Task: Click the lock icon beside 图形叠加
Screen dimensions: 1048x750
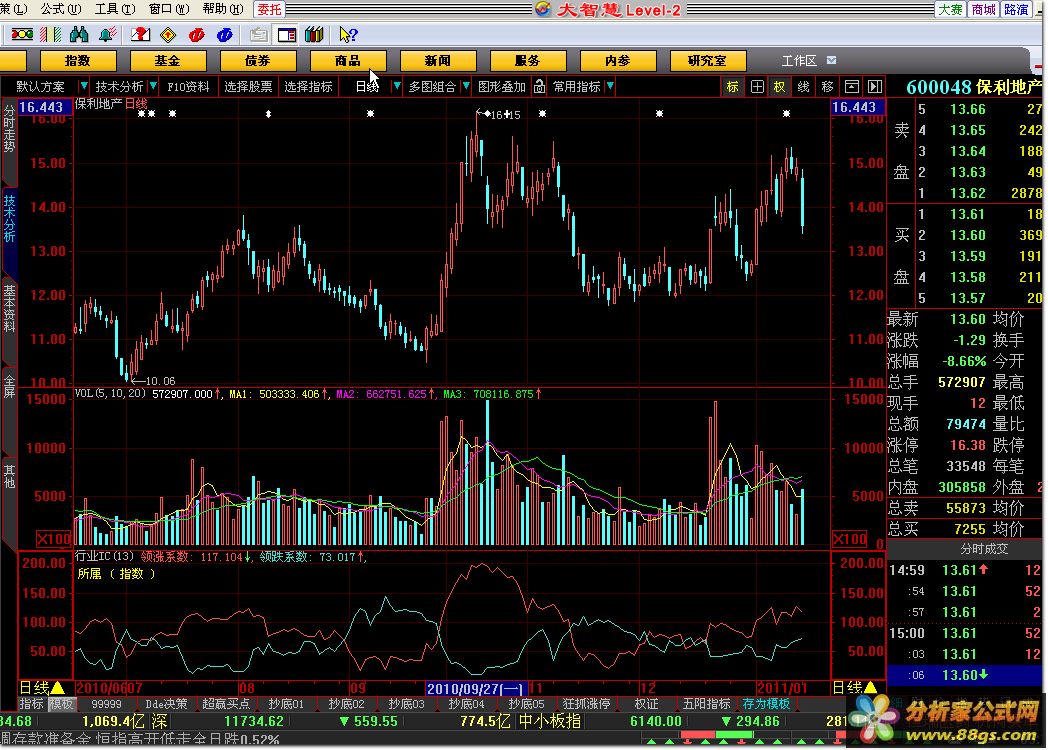Action: tap(539, 86)
